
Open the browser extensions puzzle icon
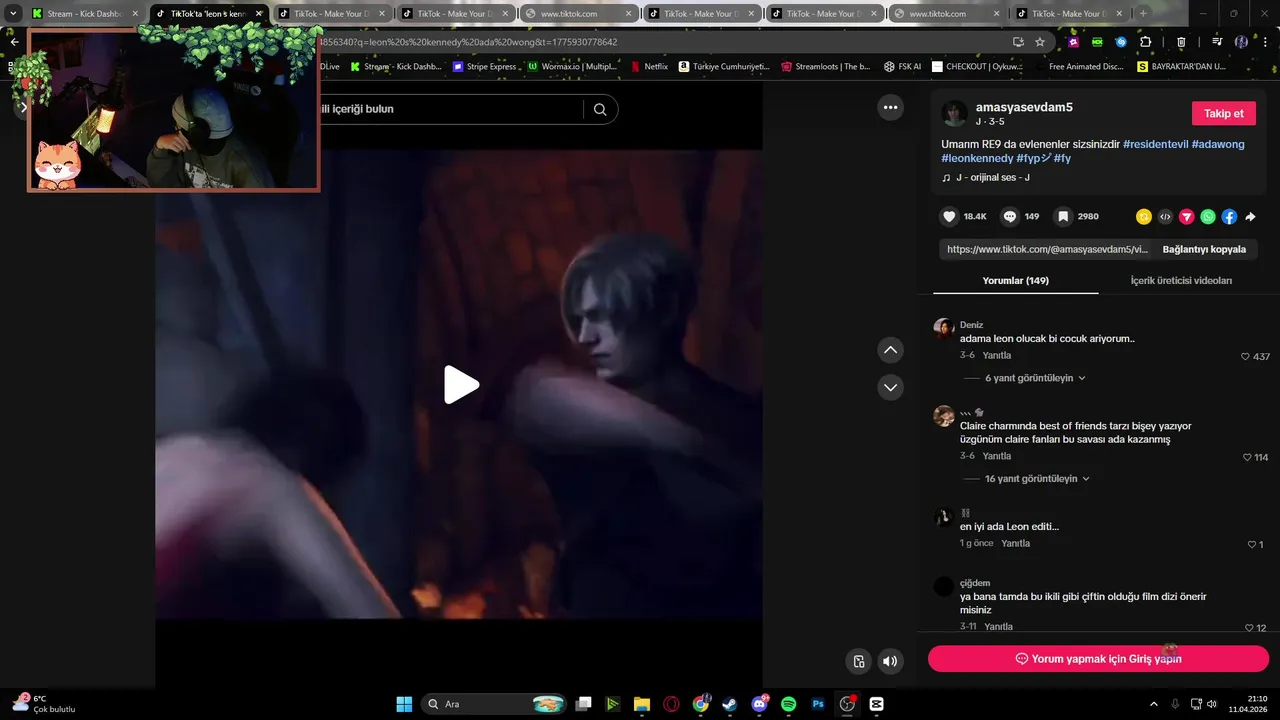[1146, 42]
